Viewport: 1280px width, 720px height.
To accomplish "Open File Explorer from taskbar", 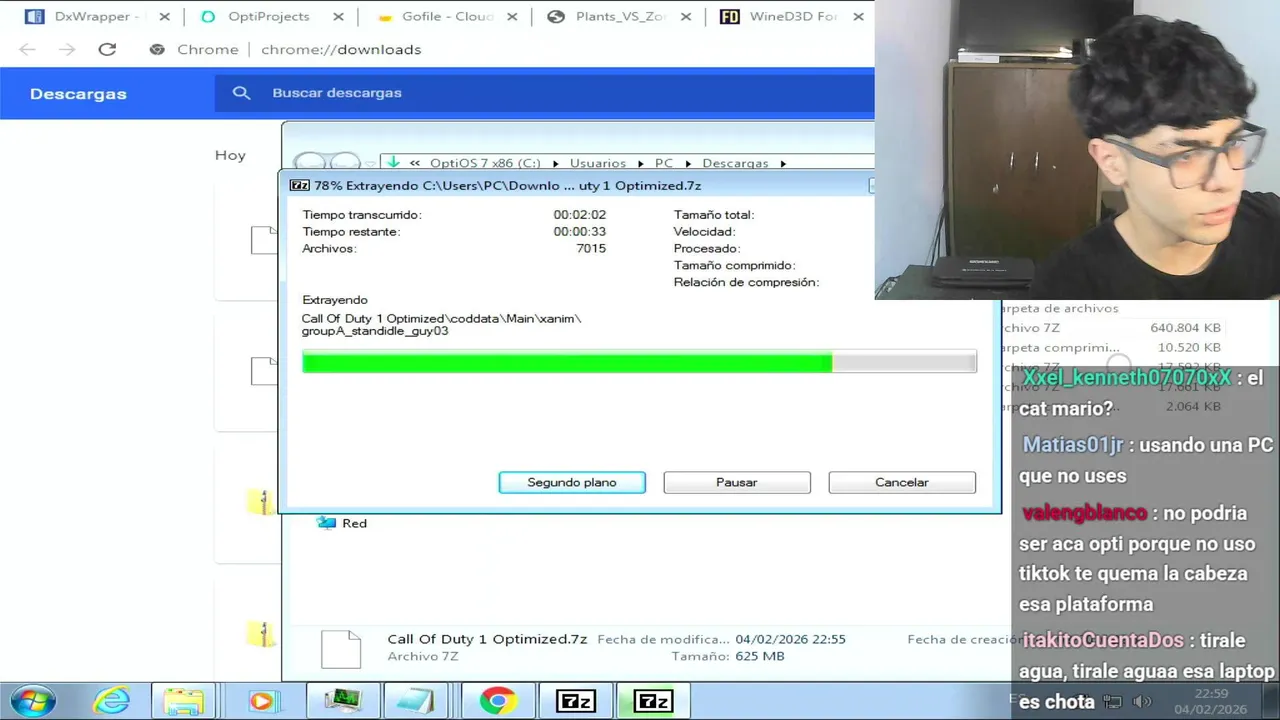I will 184,701.
